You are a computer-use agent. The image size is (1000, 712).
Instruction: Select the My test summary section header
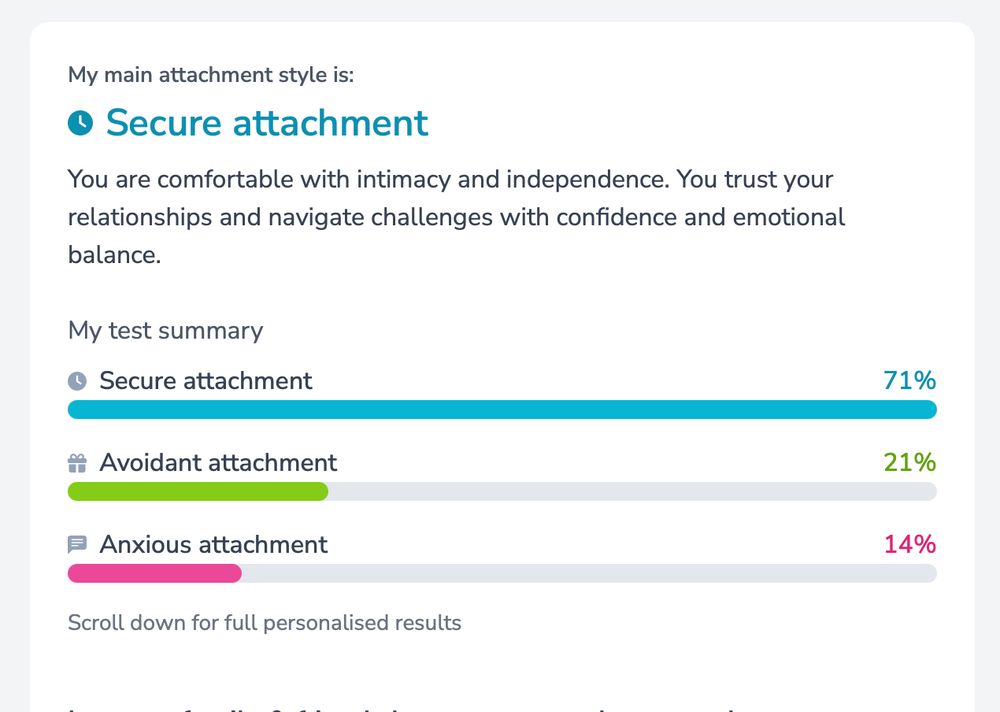[x=164, y=330]
